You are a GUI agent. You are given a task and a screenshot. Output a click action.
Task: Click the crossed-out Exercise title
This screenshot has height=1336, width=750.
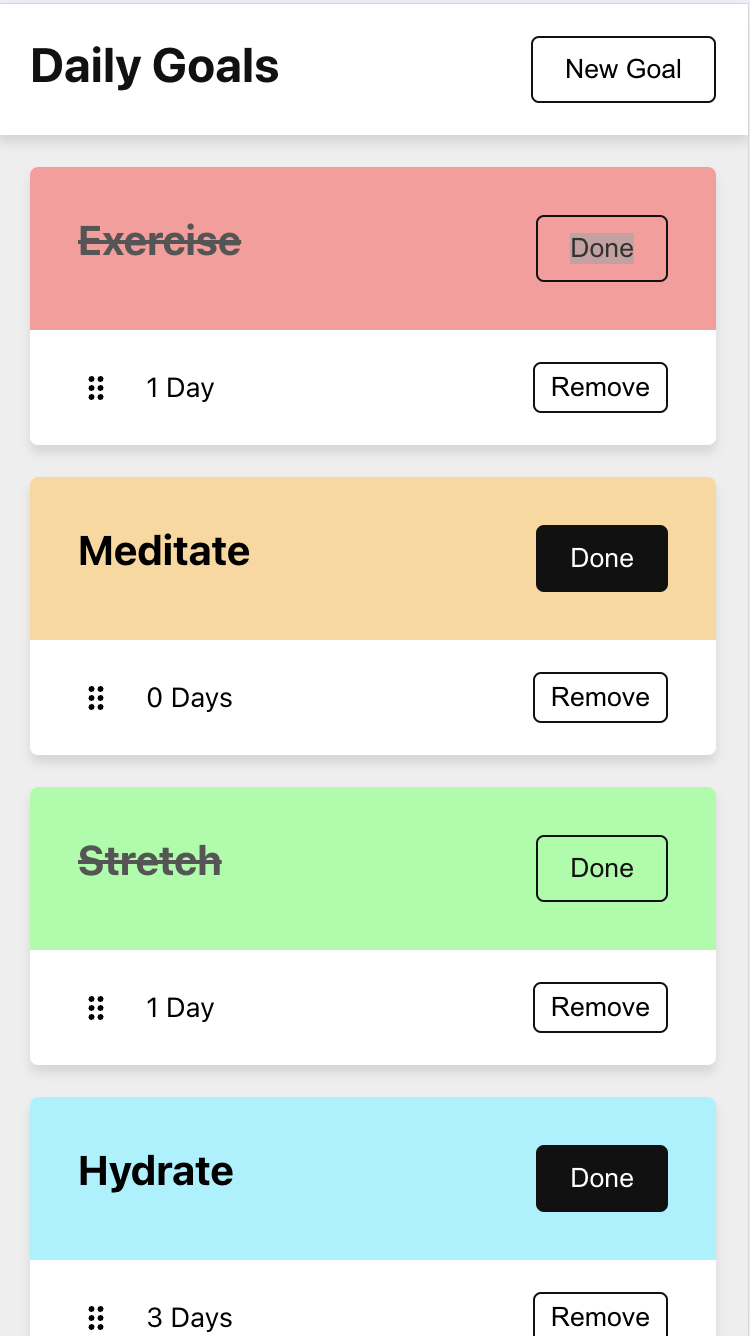(x=160, y=241)
